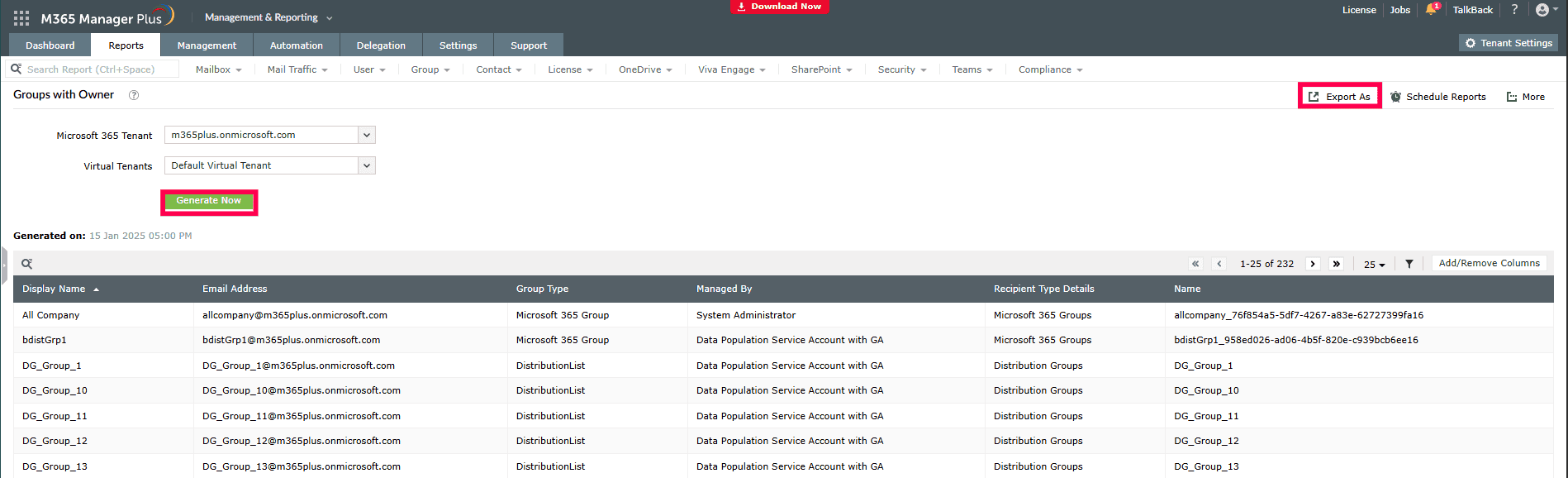The height and width of the screenshot is (478, 1568).
Task: Switch to the Reports tab
Action: click(126, 45)
